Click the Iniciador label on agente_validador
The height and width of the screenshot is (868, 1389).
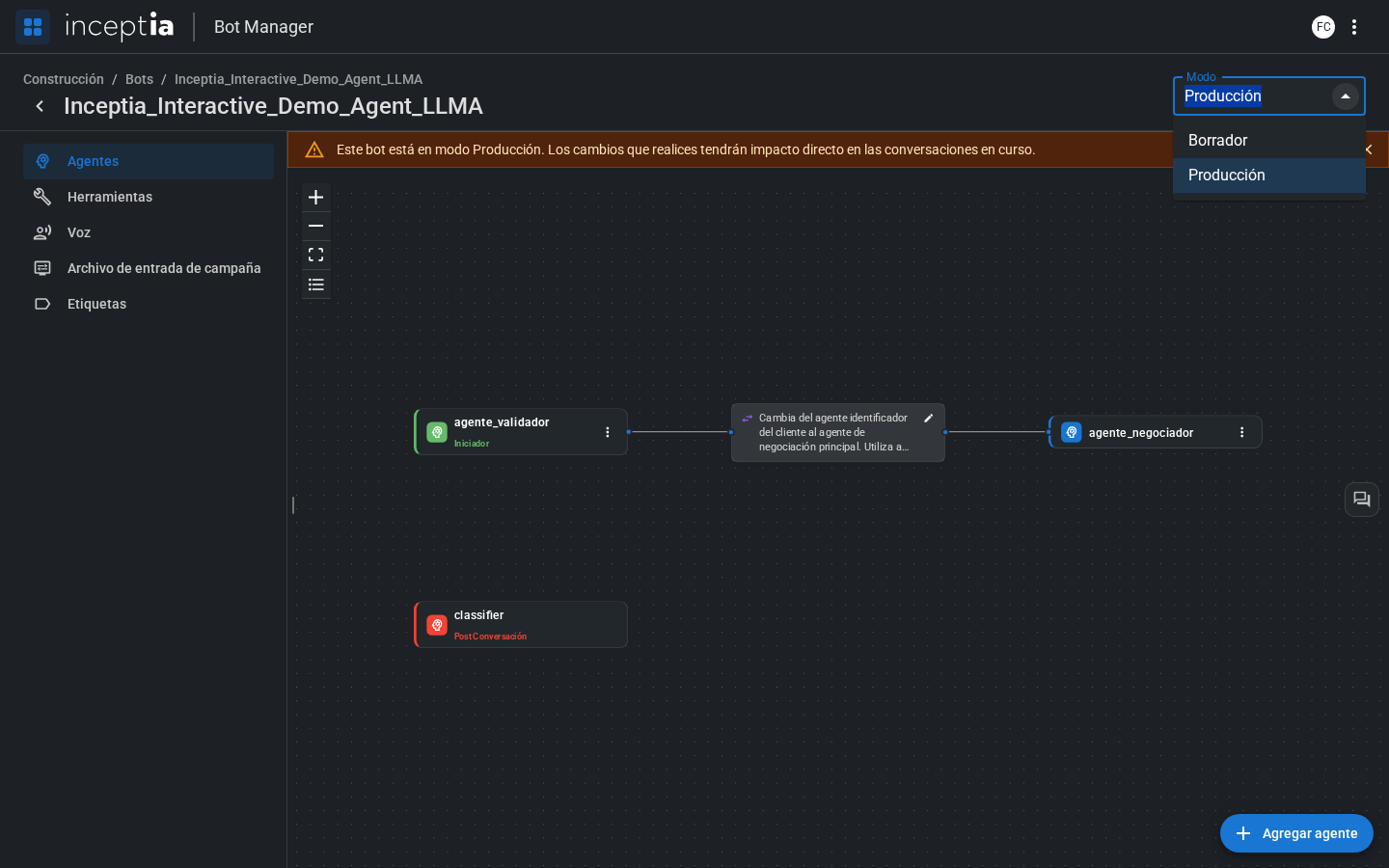pos(472,444)
